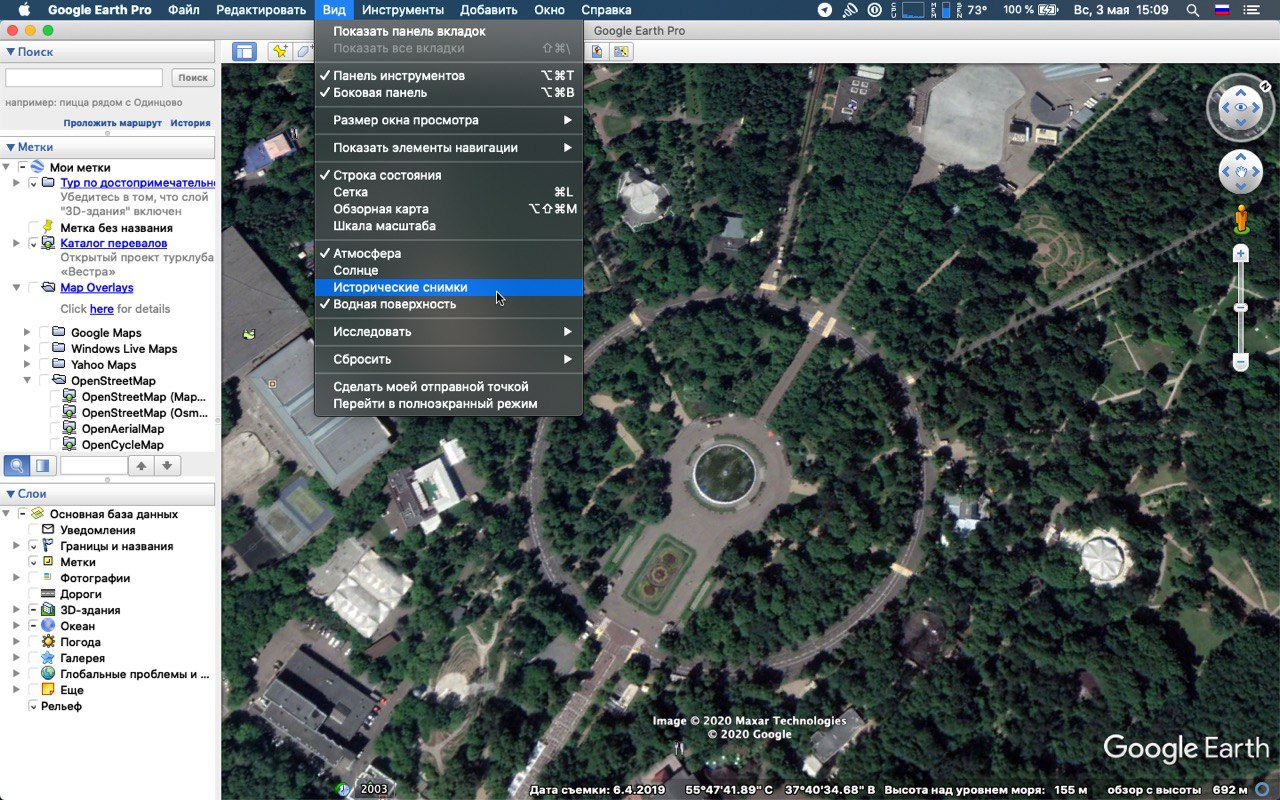Select the orange Street View pegman
Screen dimensions: 1280x800
click(x=1241, y=219)
